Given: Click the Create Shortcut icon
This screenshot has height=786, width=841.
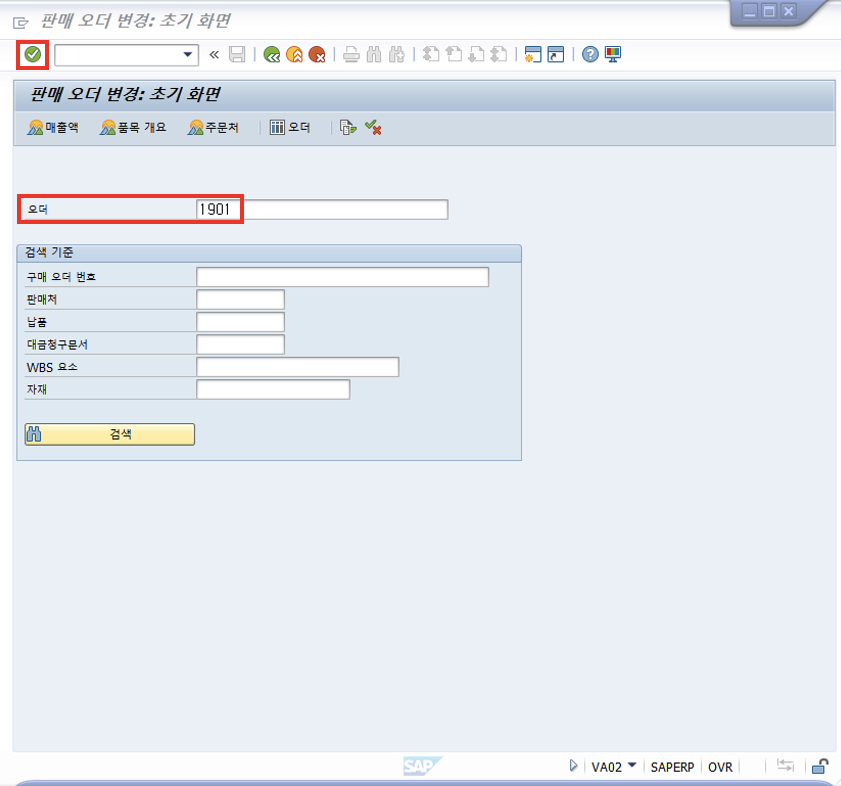Looking at the screenshot, I should tap(556, 54).
